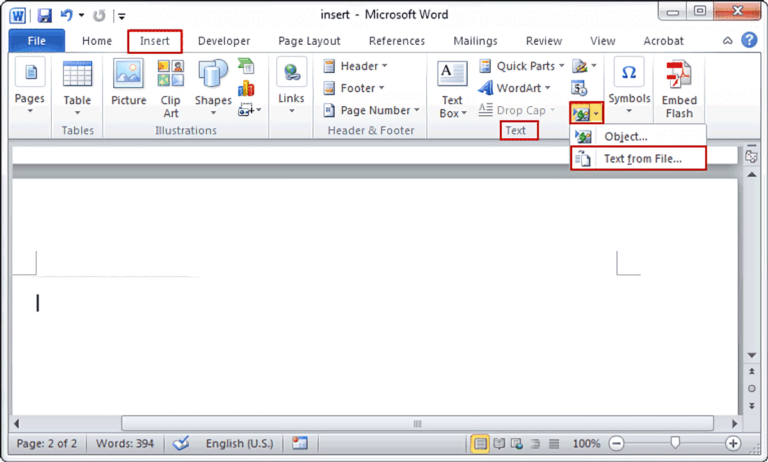Screen dimensions: 768x462
Task: Go to the References tab
Action: pyautogui.click(x=397, y=41)
